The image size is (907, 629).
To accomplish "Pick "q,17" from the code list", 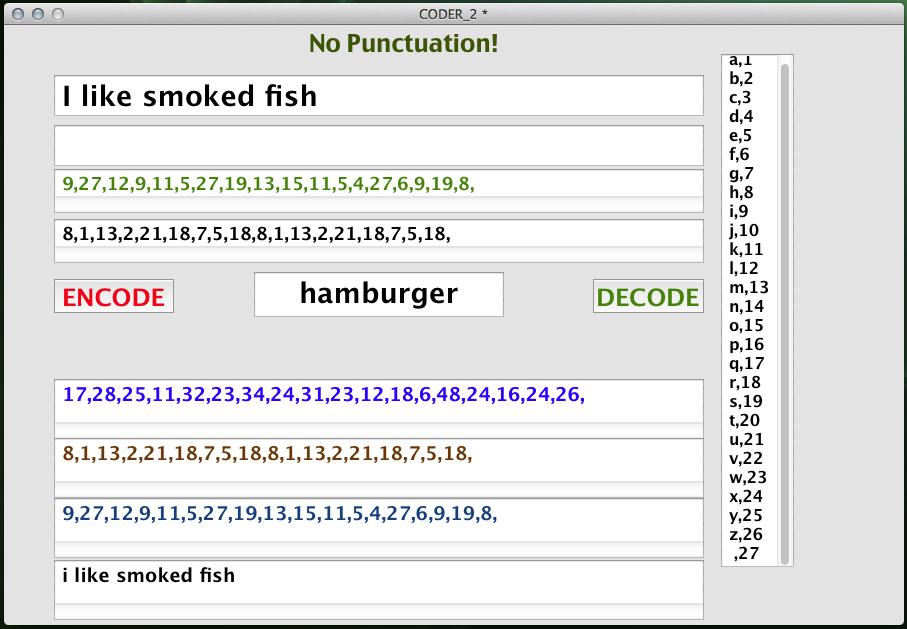I will click(747, 363).
